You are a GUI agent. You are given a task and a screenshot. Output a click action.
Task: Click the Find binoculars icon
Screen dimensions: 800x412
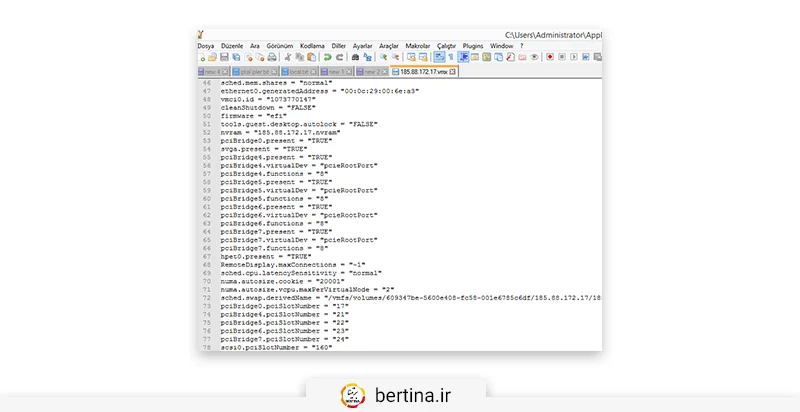point(356,58)
